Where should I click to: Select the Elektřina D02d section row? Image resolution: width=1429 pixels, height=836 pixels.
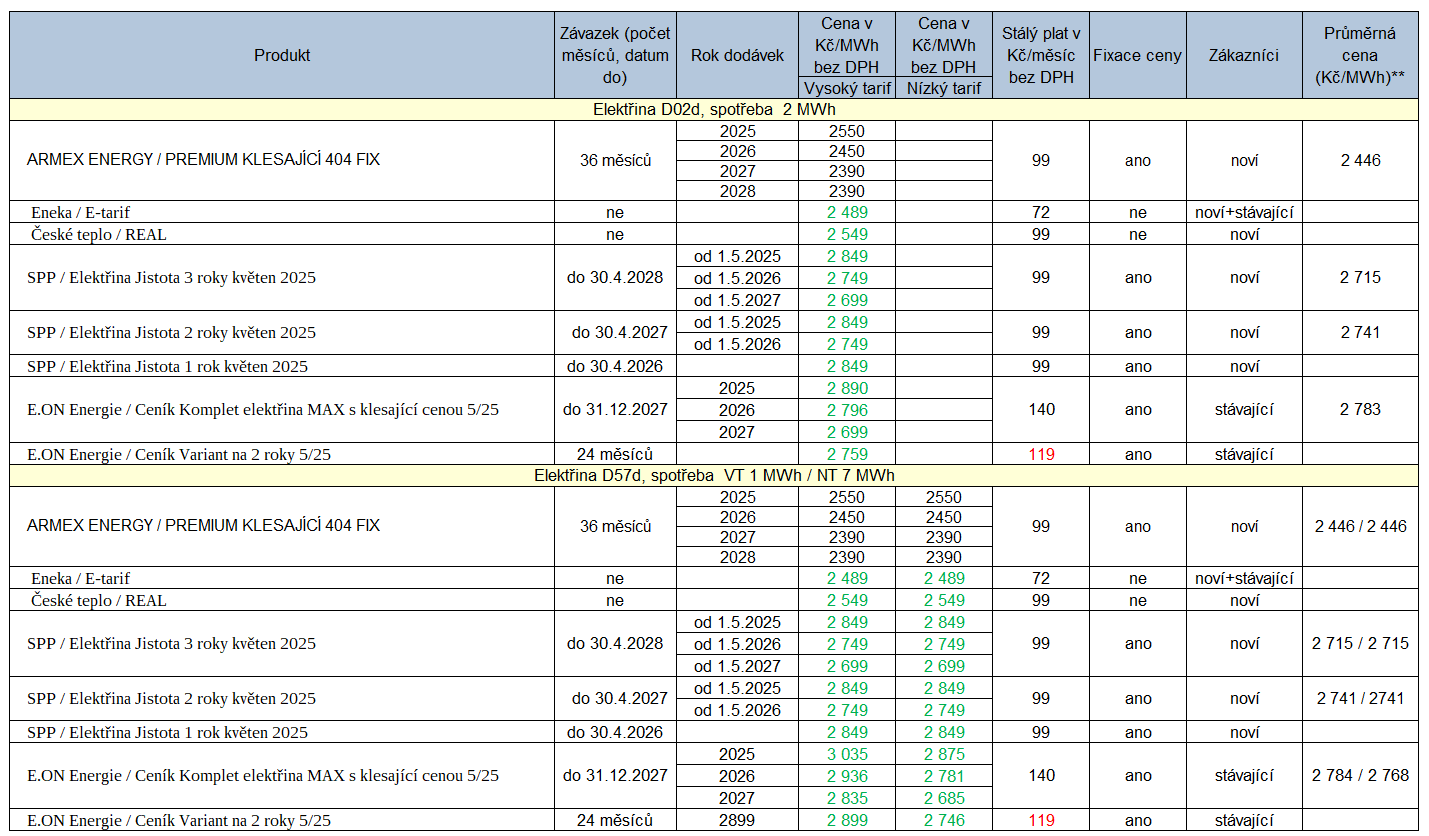714,110
